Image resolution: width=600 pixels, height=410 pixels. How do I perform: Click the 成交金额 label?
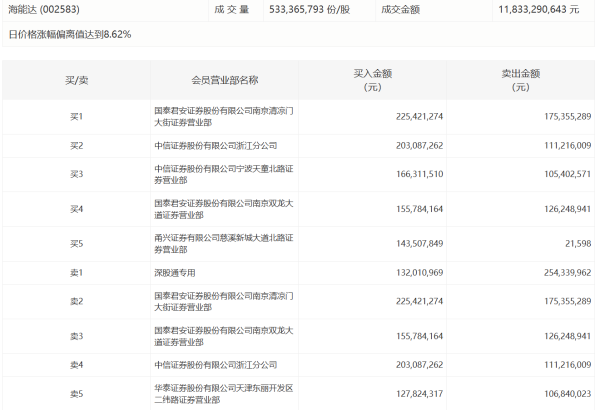point(401,10)
